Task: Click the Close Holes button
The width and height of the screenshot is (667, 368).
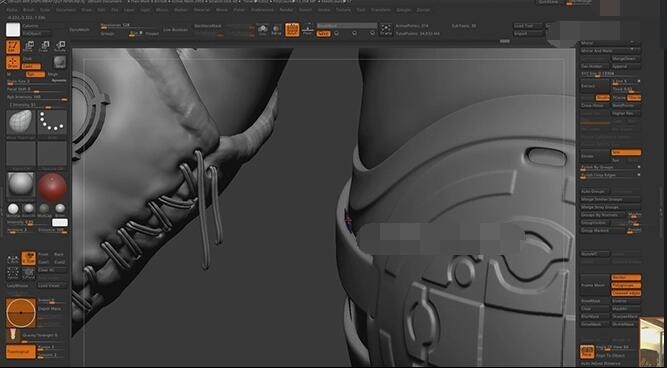Action: [x=595, y=106]
